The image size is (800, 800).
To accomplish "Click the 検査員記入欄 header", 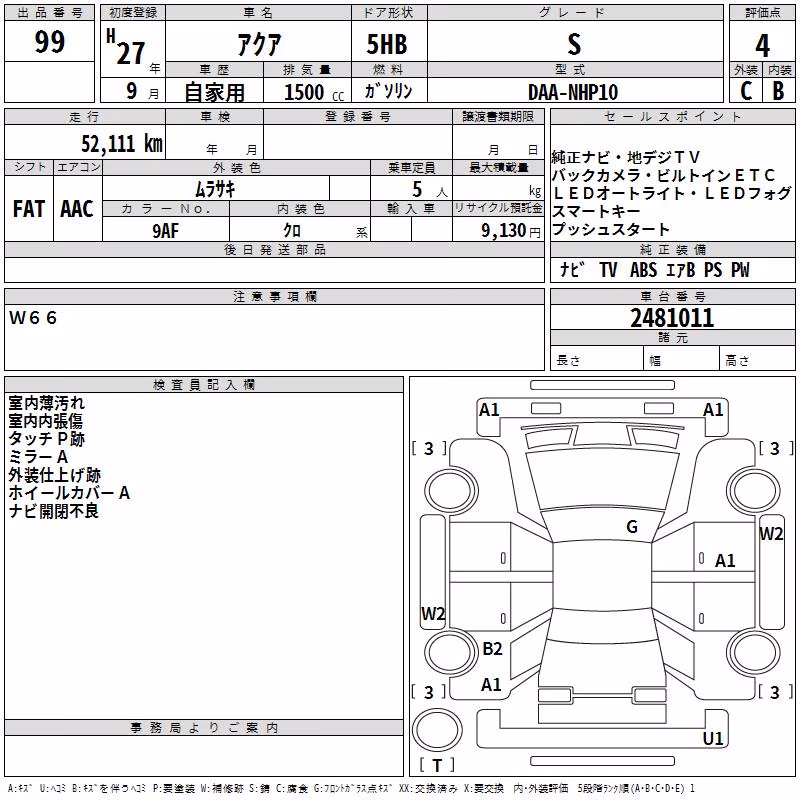I will coord(204,385).
